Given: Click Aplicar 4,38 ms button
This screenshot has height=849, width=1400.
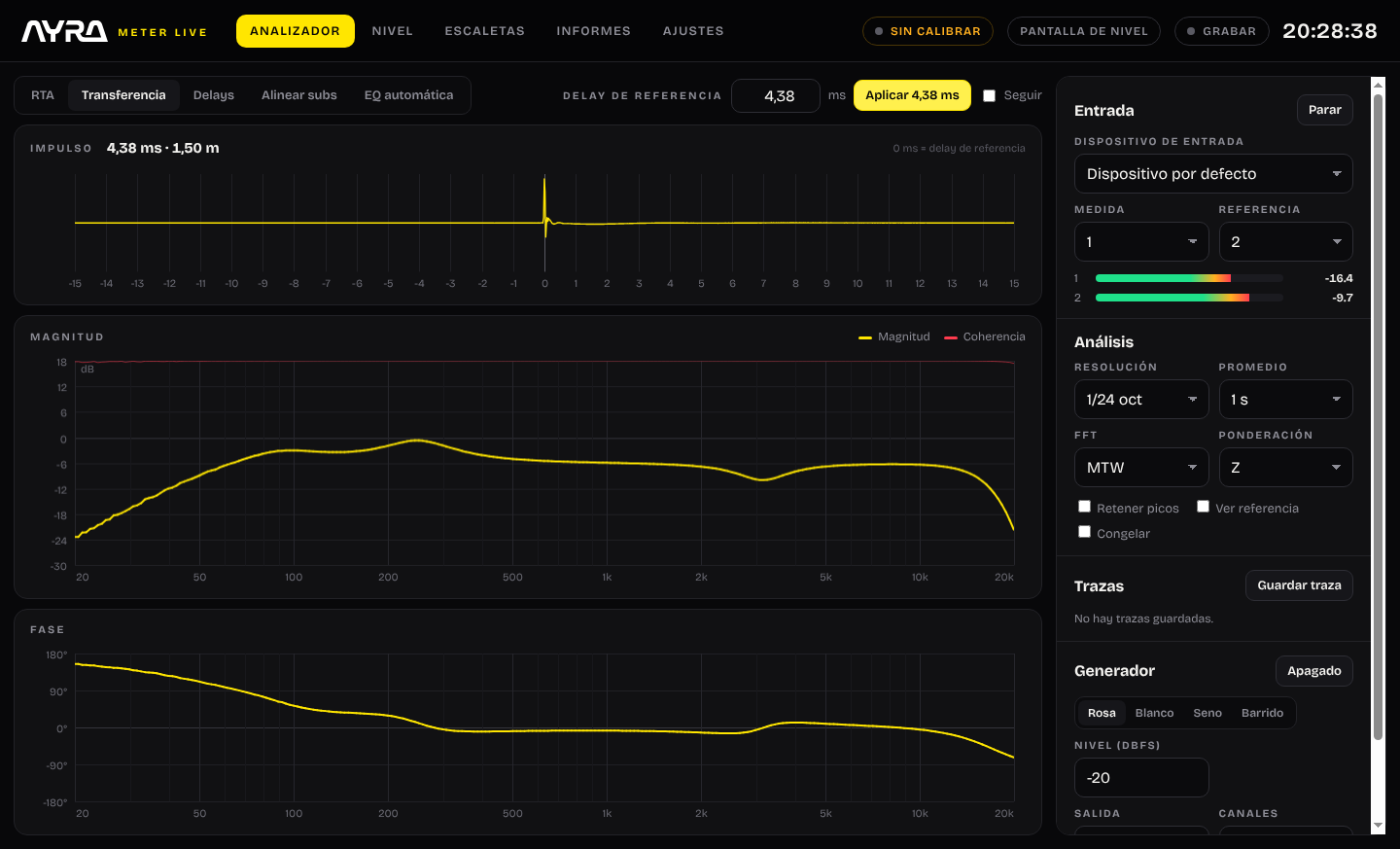Looking at the screenshot, I should coord(912,95).
